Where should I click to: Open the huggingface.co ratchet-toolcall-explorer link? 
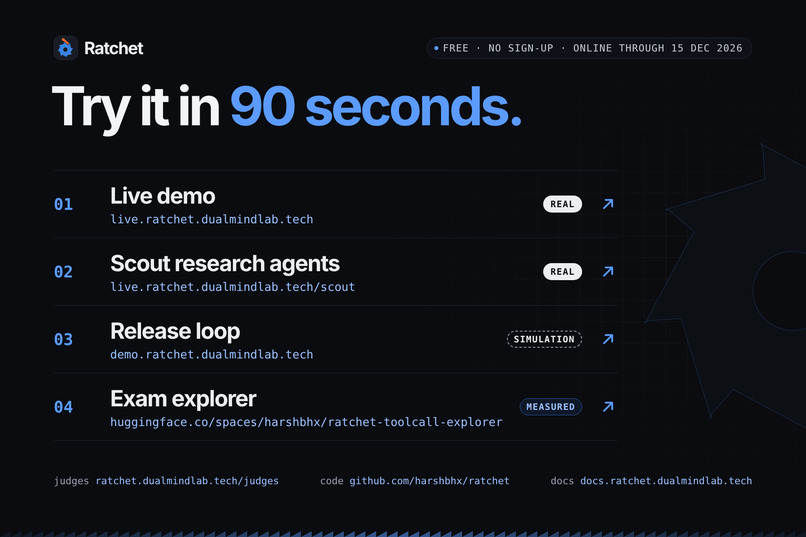[x=306, y=422]
